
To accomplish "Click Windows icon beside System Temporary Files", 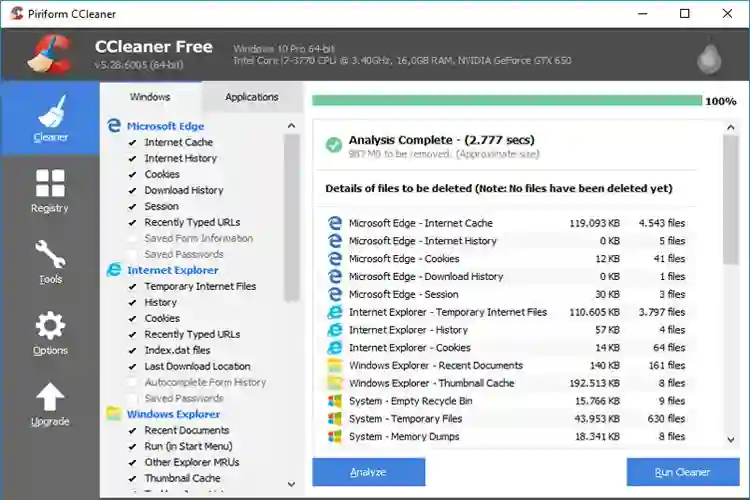I will pos(335,419).
